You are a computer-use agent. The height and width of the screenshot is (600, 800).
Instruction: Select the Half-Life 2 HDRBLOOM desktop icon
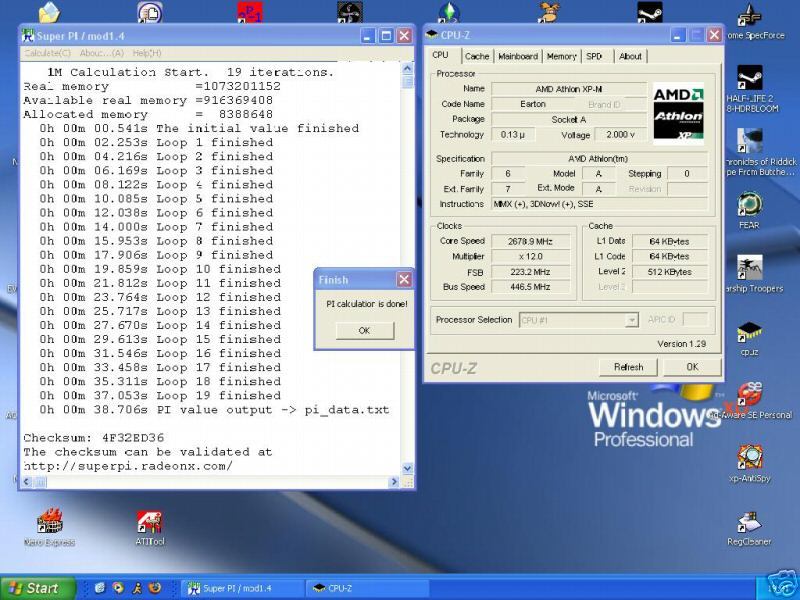751,89
